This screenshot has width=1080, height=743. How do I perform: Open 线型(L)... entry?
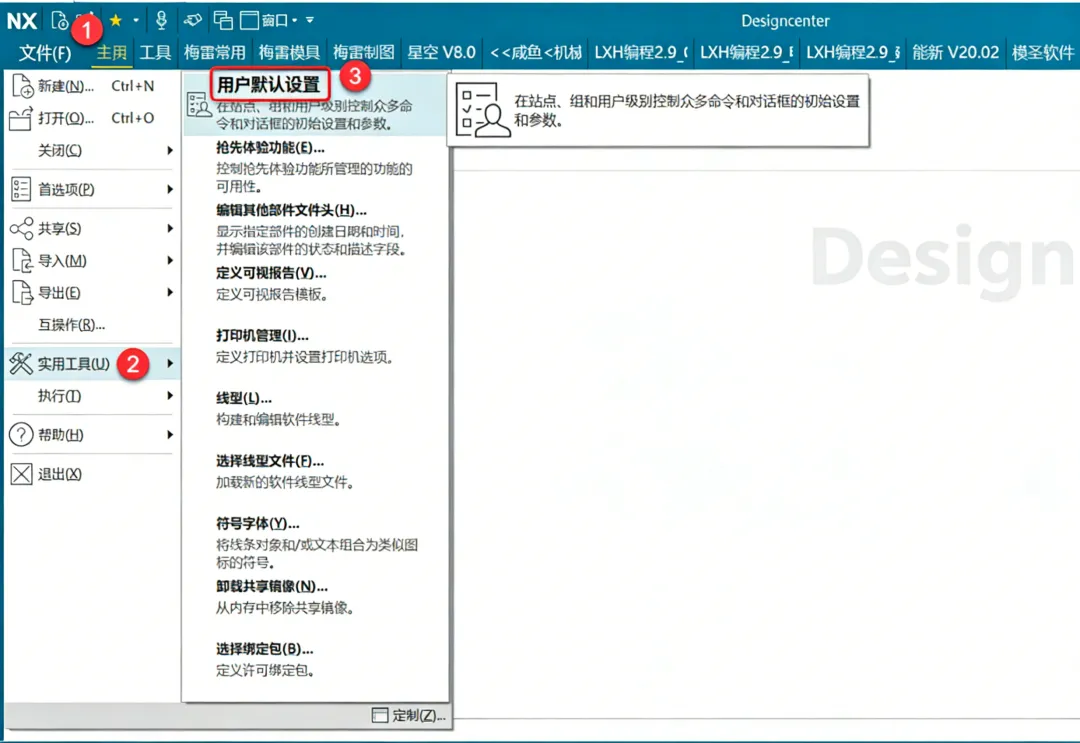pyautogui.click(x=244, y=399)
